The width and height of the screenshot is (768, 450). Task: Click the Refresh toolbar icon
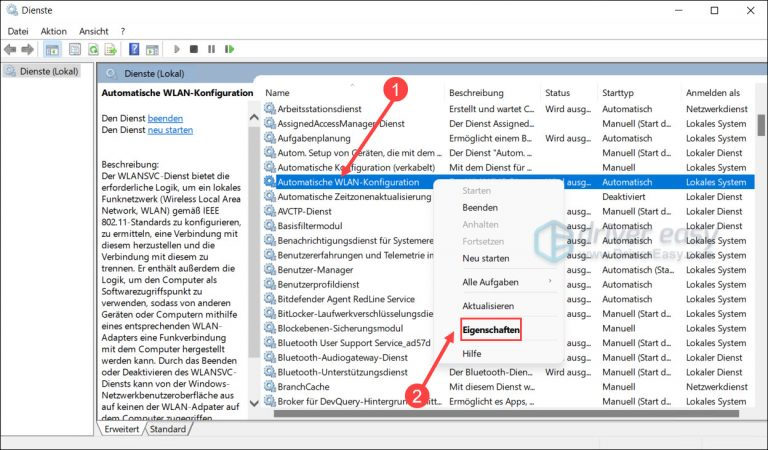tap(93, 48)
